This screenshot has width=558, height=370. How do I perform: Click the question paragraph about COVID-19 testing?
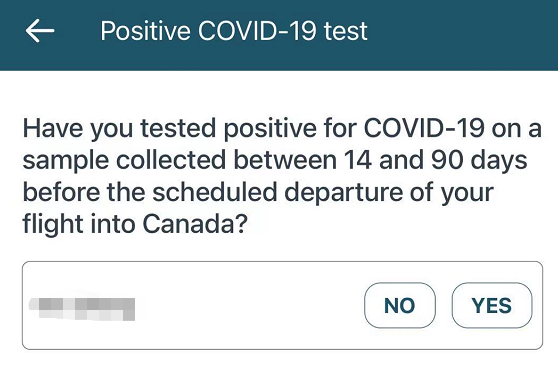coord(282,176)
